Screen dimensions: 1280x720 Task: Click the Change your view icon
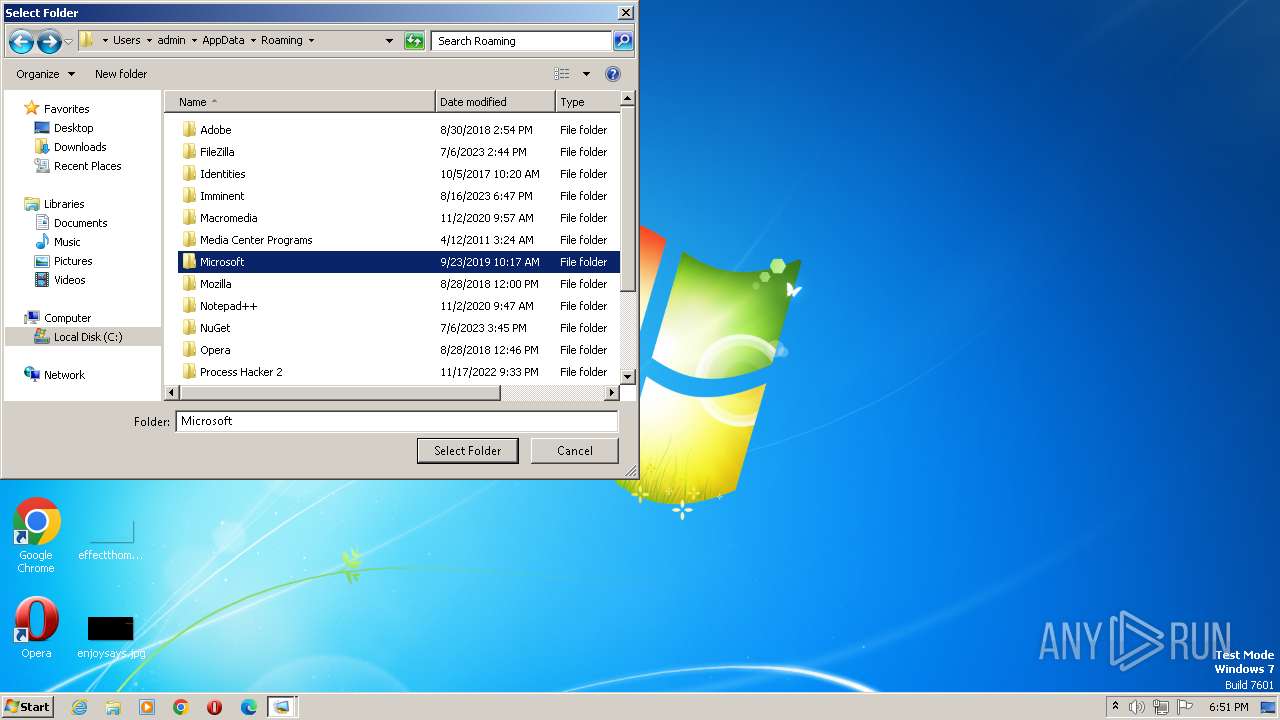click(x=562, y=74)
